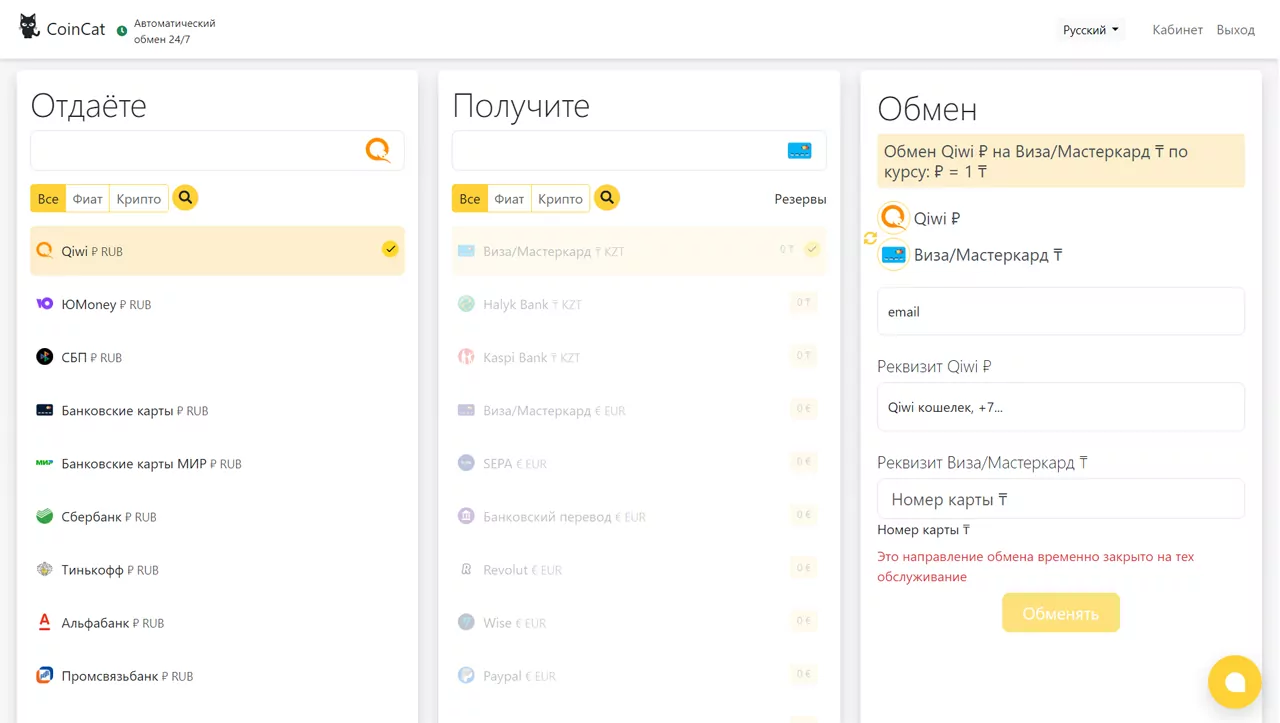Click the Тинькофф crest icon
Screen dimensions: 1280x723
click(x=44, y=569)
